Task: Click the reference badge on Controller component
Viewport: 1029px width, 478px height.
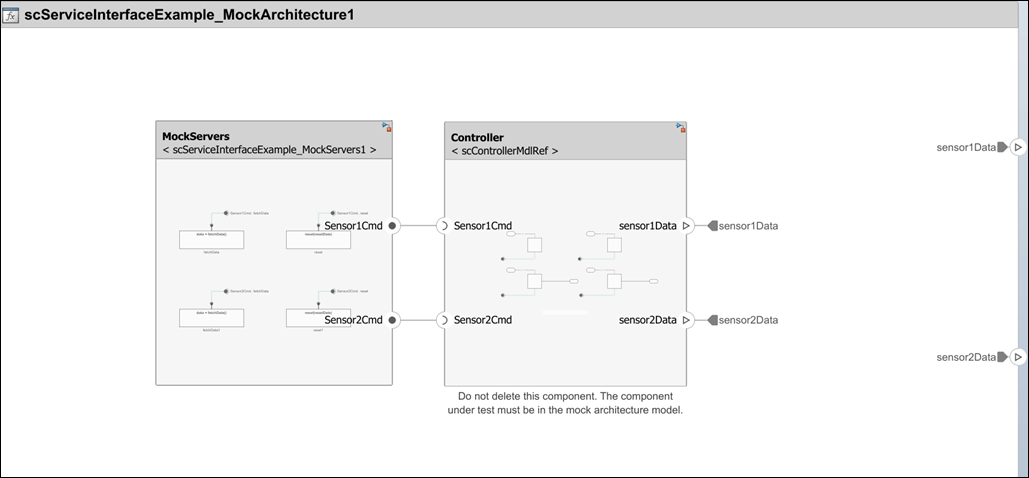Action: pyautogui.click(x=681, y=127)
